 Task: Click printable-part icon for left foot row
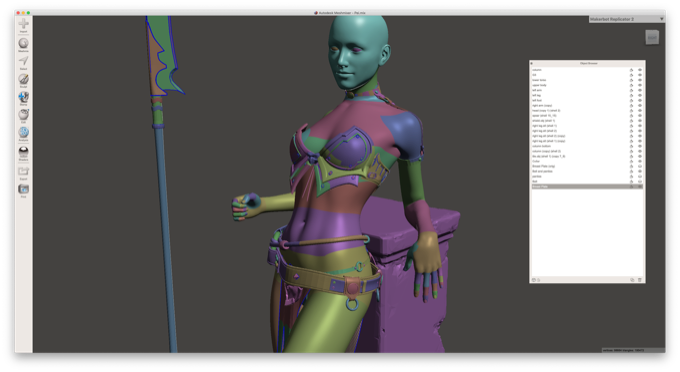coord(631,100)
